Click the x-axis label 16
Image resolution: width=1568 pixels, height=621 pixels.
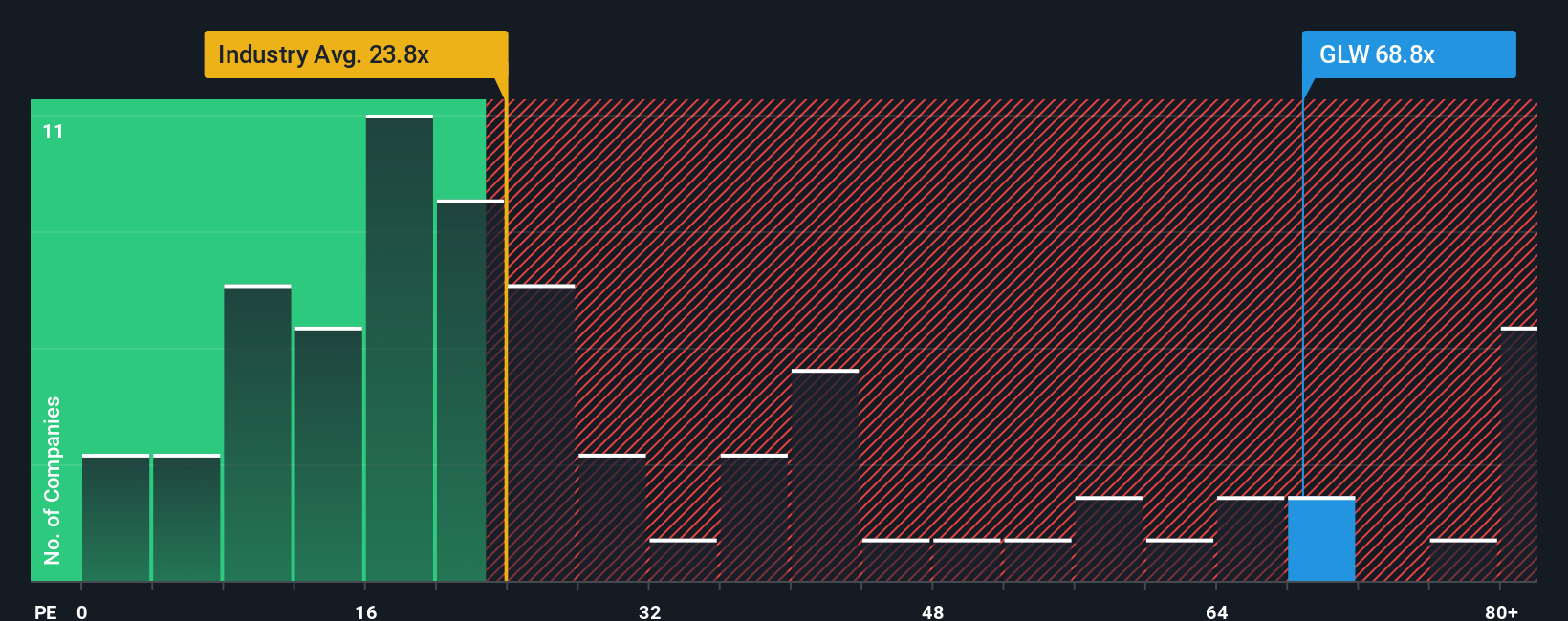(x=366, y=611)
